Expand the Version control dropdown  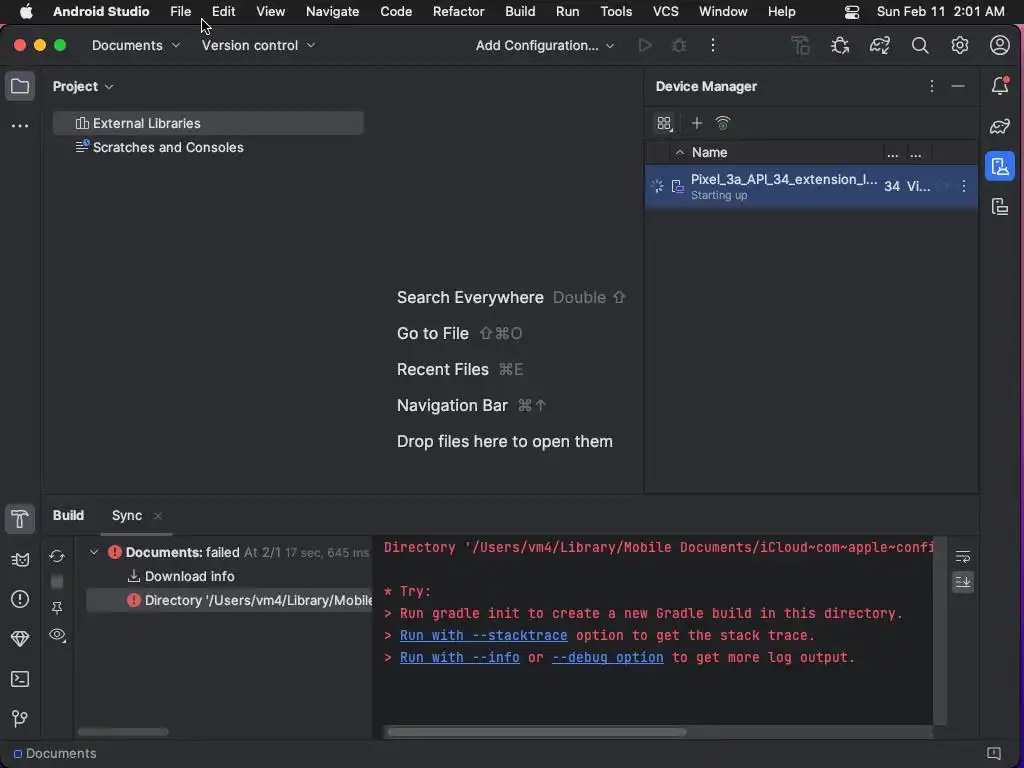tap(258, 45)
